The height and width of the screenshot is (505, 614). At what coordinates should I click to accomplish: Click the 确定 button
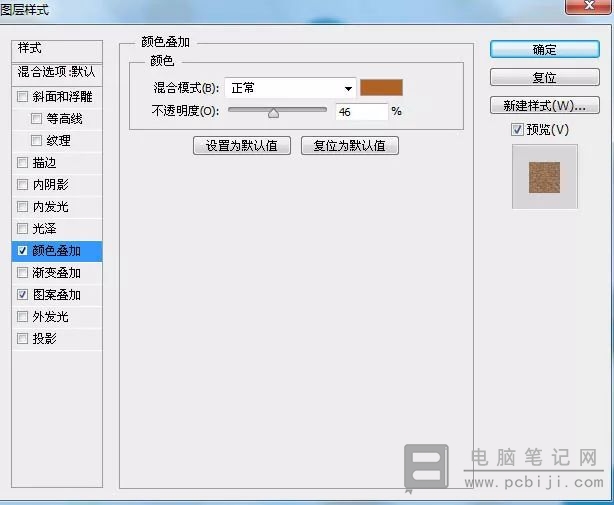point(545,50)
